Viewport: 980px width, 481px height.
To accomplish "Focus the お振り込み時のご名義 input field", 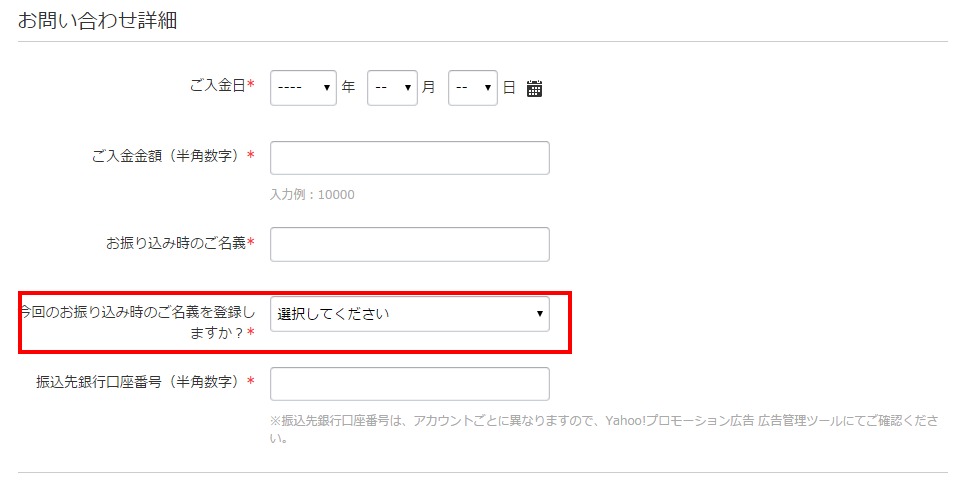I will click(409, 244).
